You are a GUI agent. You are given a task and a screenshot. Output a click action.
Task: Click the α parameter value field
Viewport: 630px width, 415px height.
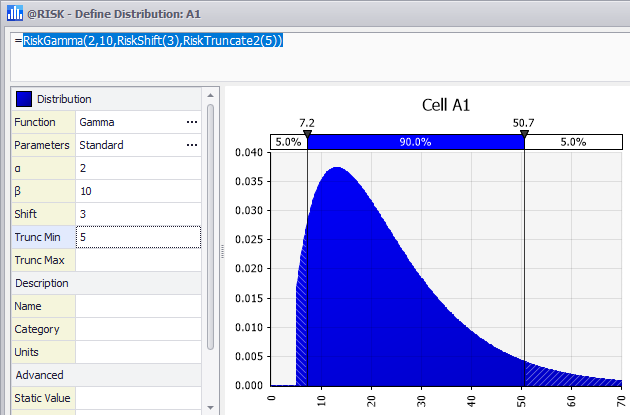[x=138, y=168]
